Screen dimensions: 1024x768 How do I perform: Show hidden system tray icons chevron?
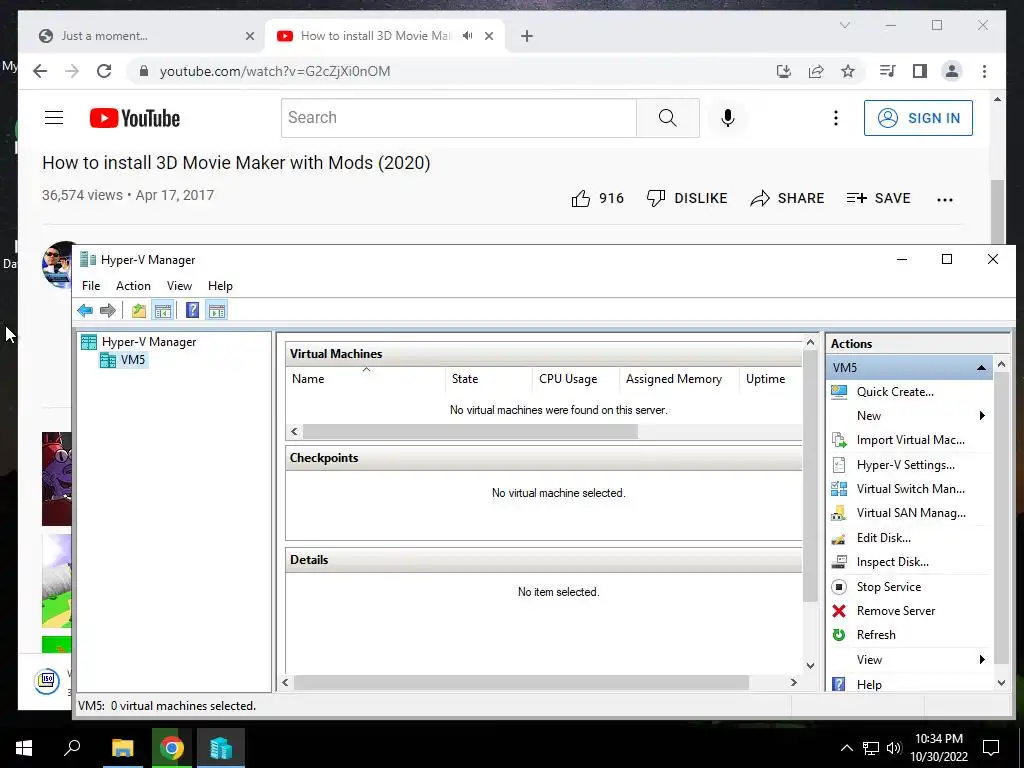[846, 748]
